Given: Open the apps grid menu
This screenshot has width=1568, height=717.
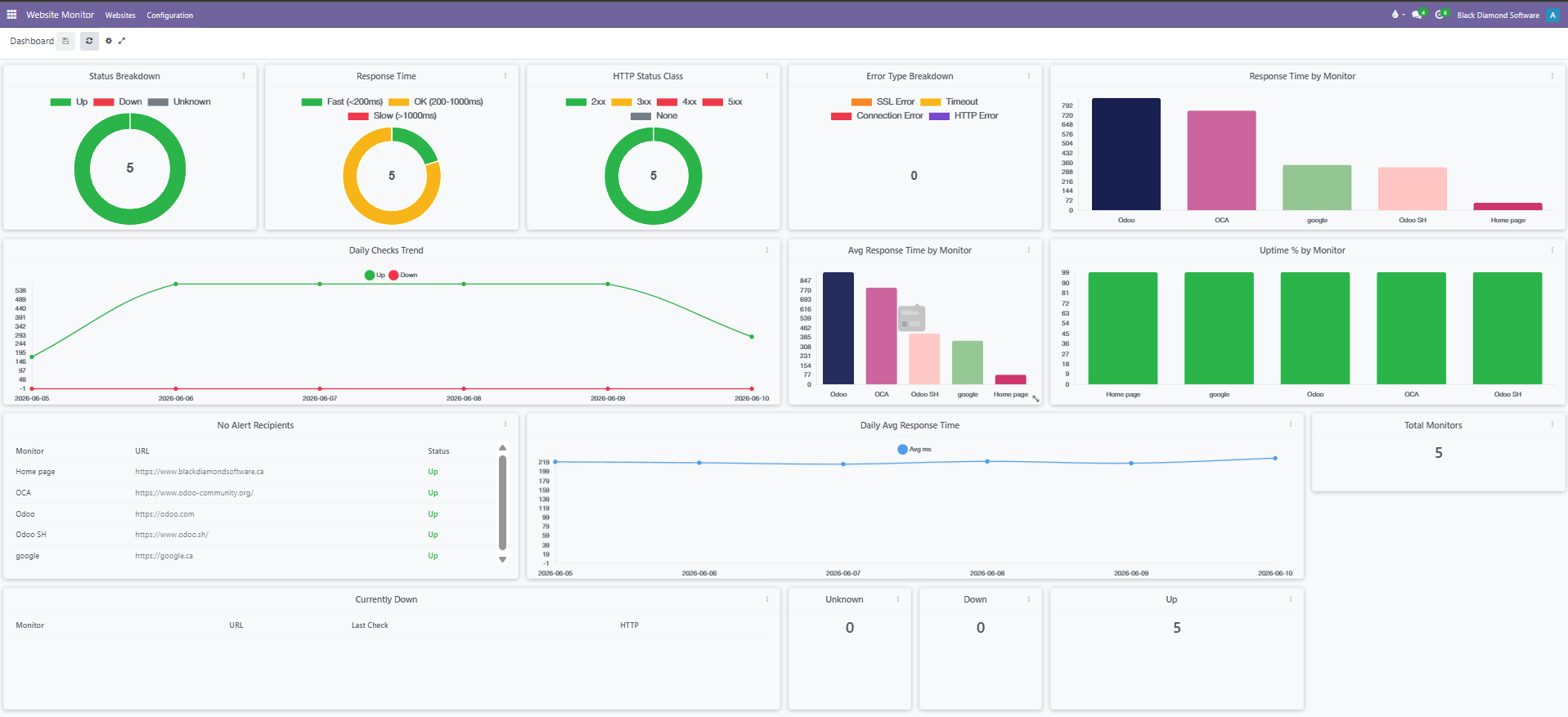Looking at the screenshot, I should tap(11, 15).
